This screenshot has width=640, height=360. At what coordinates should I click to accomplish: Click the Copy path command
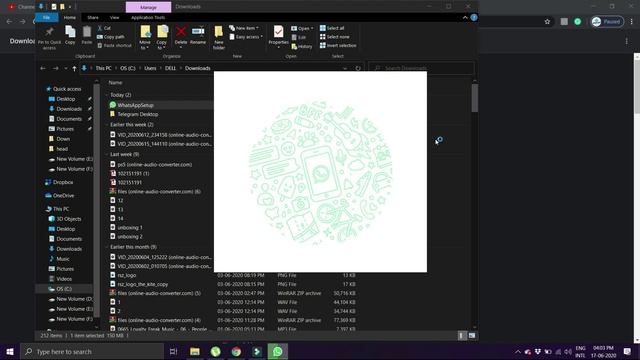111,37
